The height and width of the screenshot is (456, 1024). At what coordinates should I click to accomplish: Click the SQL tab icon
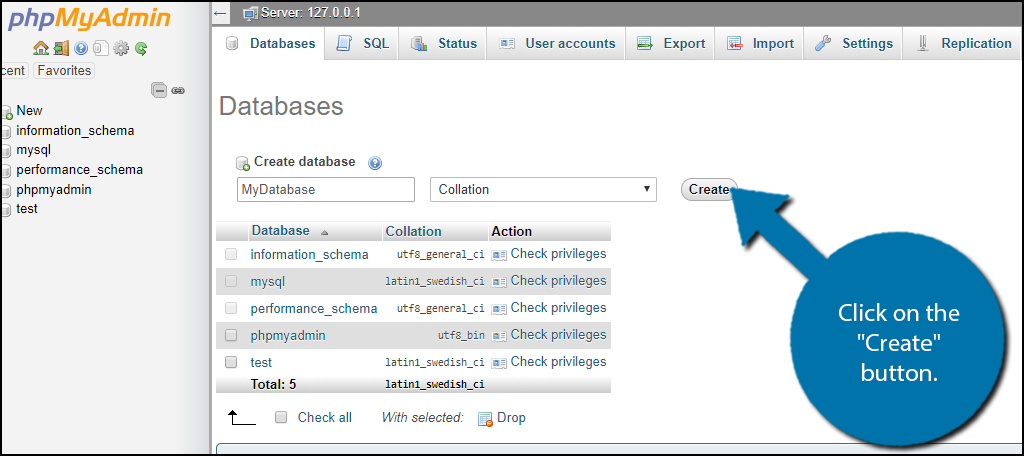pyautogui.click(x=344, y=43)
